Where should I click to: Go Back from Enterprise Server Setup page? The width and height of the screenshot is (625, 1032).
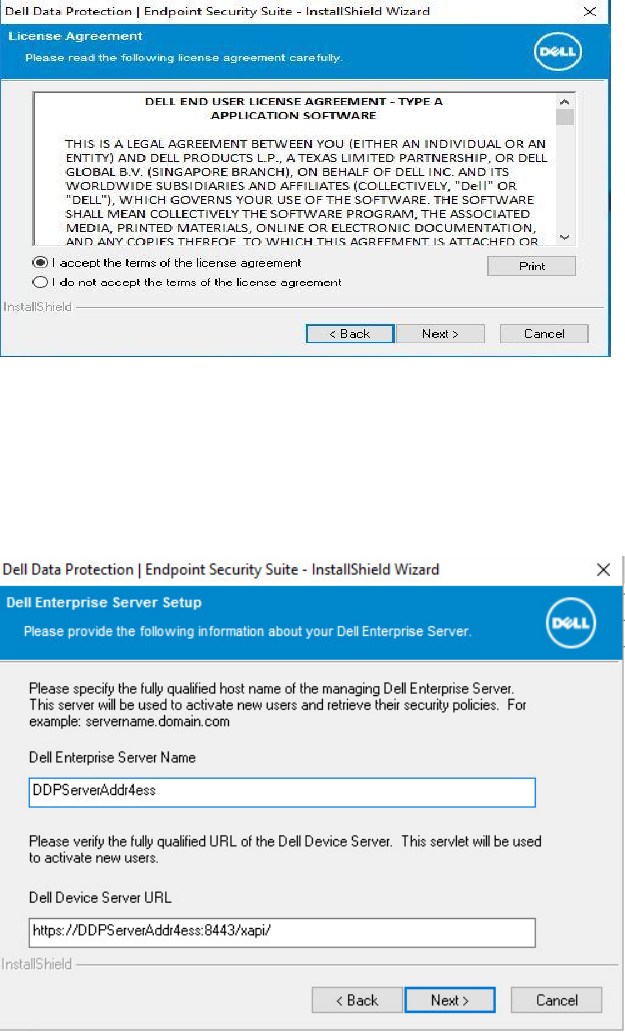[x=356, y=1000]
